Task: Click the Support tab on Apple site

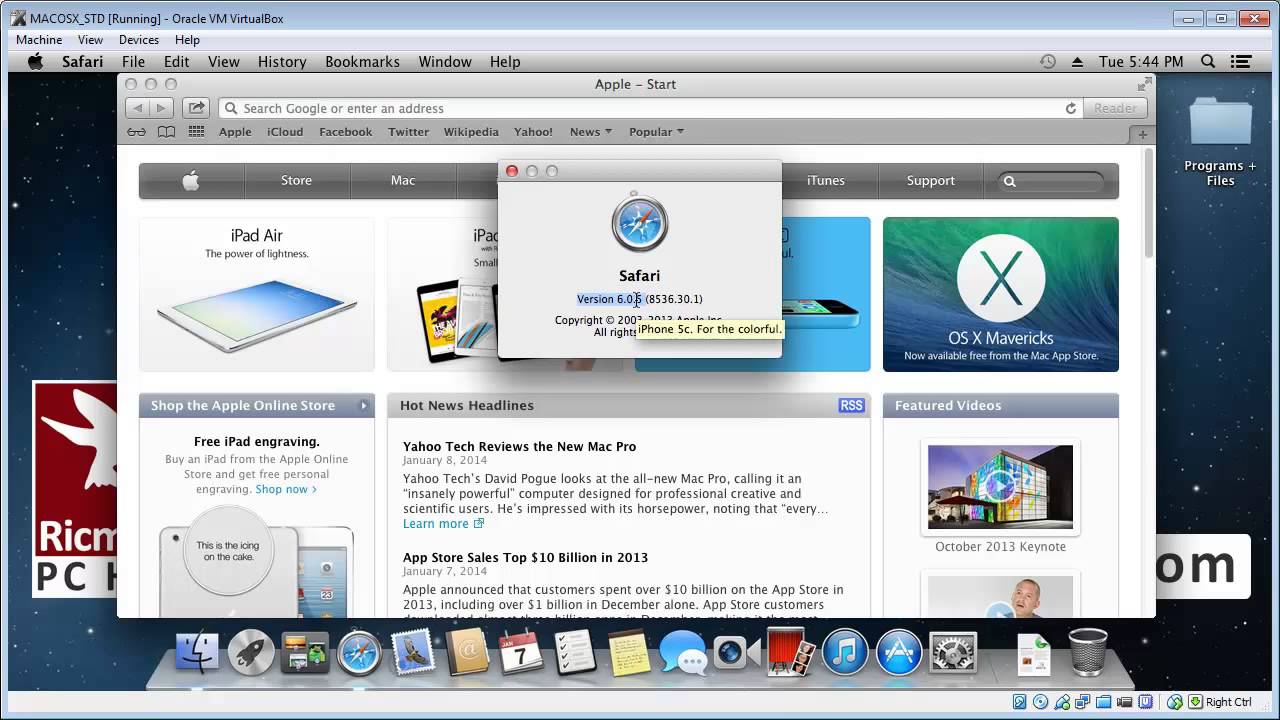Action: coord(931,181)
